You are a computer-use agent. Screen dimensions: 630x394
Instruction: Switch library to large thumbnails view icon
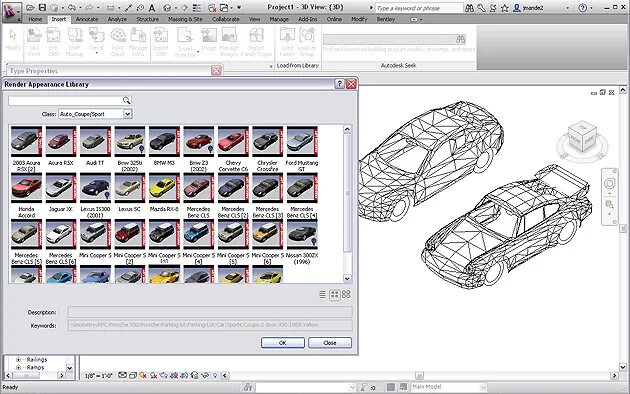346,294
